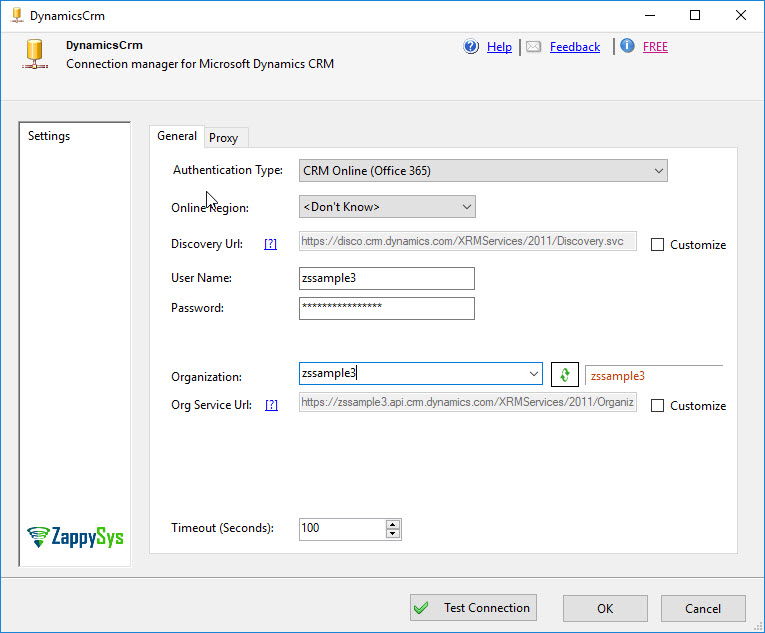The image size is (765, 633).
Task: Decrease Timeout with the down spinner arrow
Action: (393, 533)
